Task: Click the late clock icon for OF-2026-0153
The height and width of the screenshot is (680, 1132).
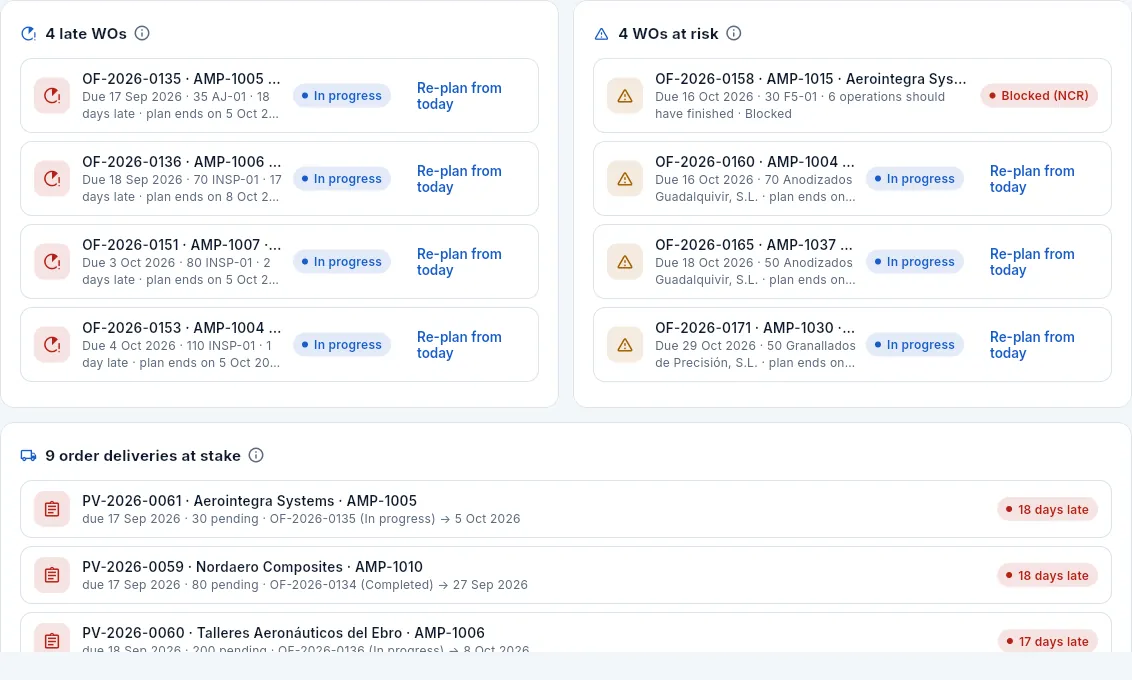Action: 52,345
